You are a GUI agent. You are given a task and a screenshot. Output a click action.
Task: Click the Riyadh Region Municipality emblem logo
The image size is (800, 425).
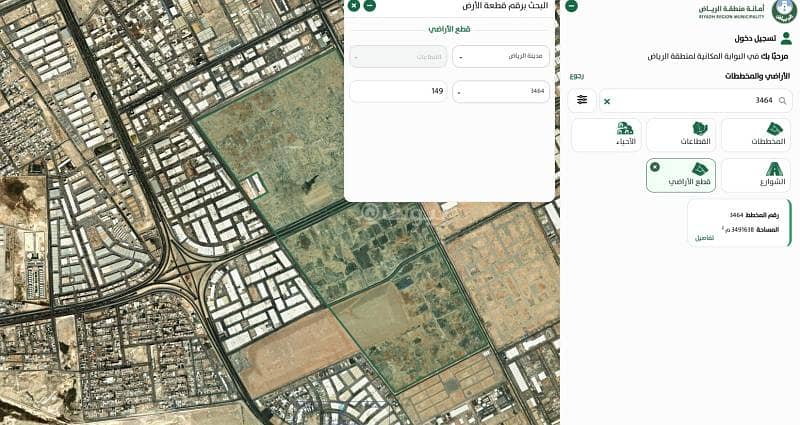point(782,11)
